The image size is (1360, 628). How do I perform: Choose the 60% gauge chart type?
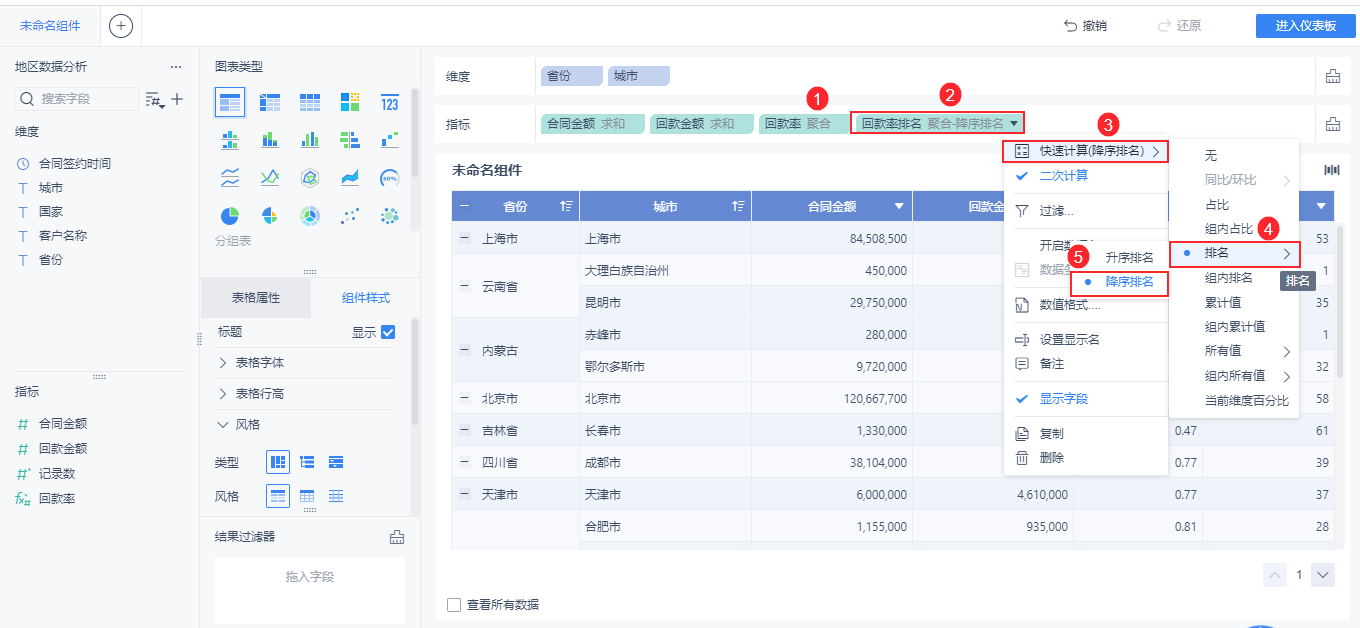tap(389, 176)
